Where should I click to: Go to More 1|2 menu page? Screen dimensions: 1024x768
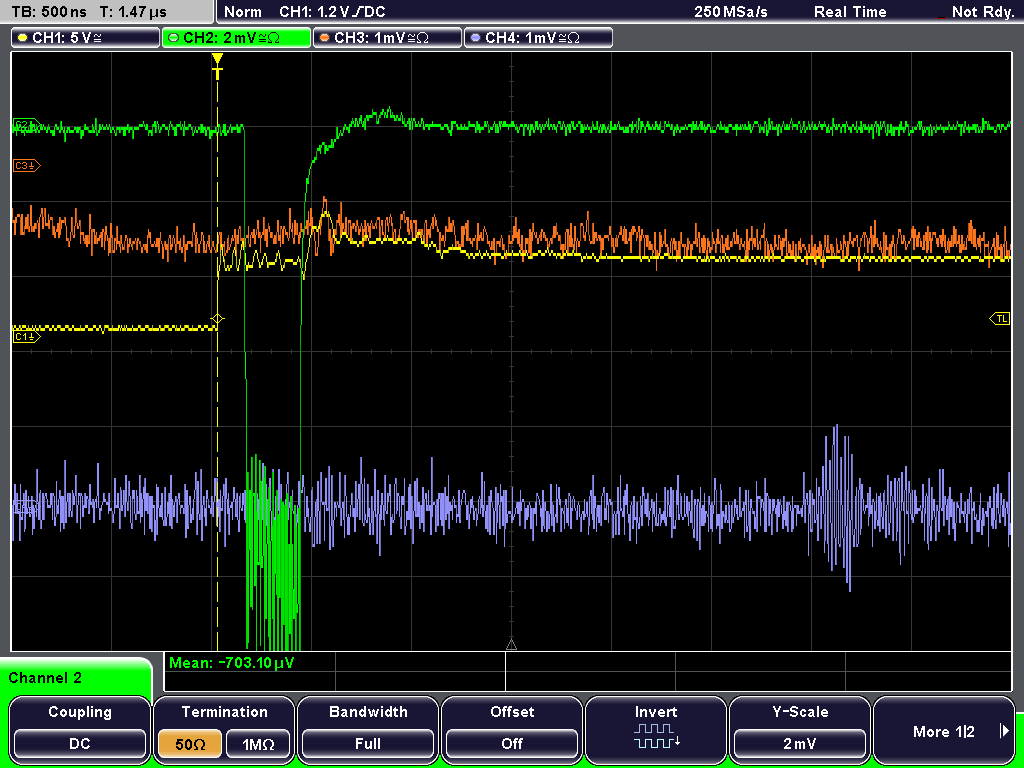point(944,729)
